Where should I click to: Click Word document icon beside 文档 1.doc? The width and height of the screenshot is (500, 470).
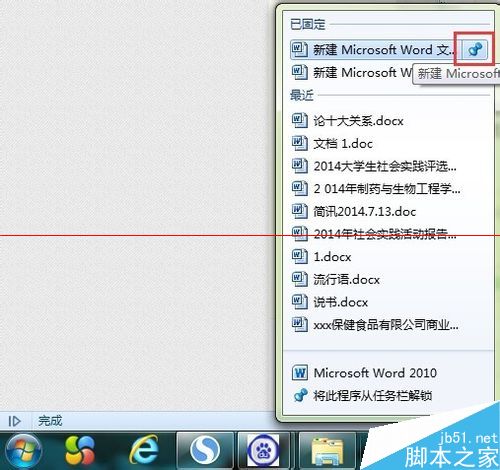coord(300,143)
